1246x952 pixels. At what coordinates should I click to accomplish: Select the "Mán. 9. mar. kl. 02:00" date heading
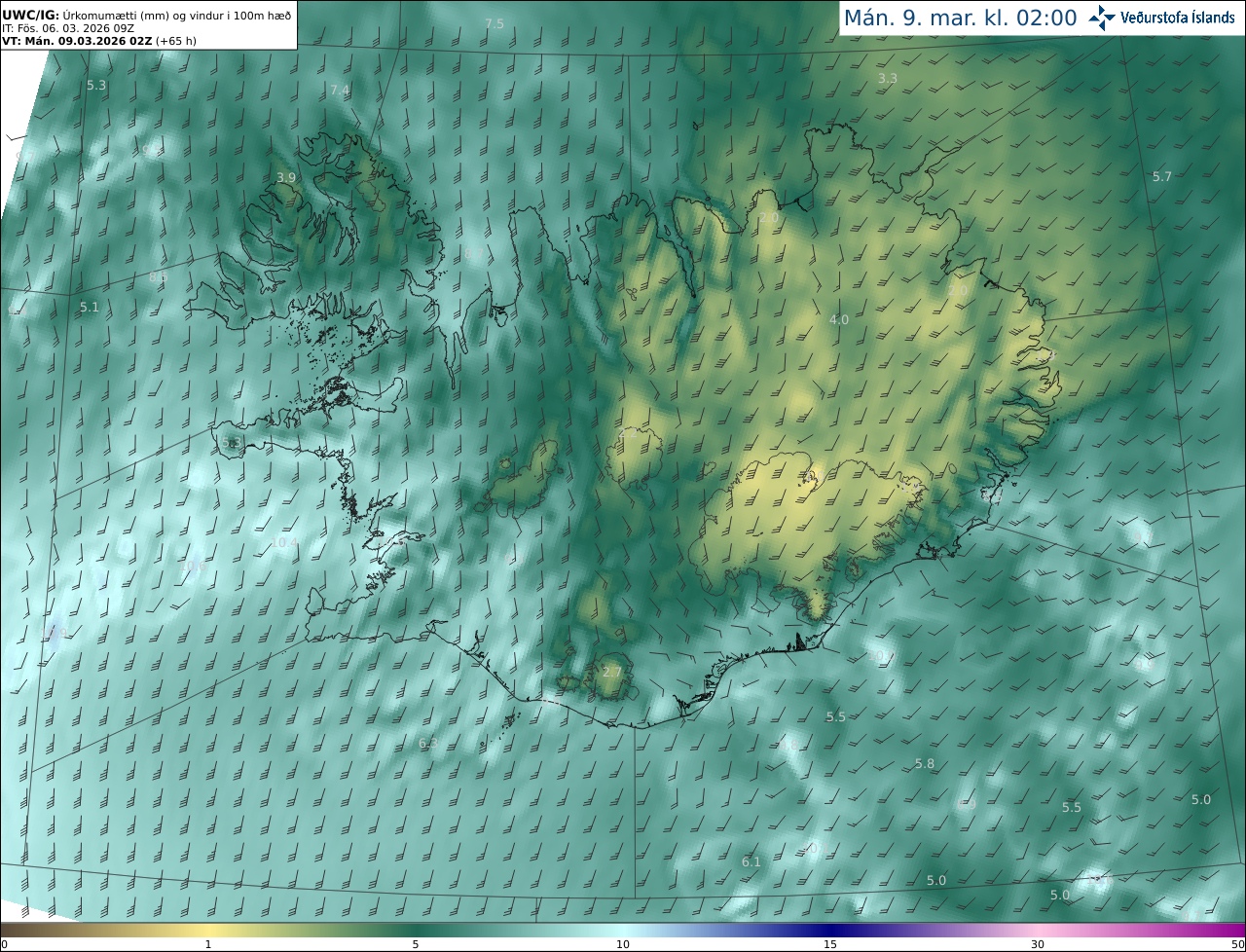[x=960, y=18]
